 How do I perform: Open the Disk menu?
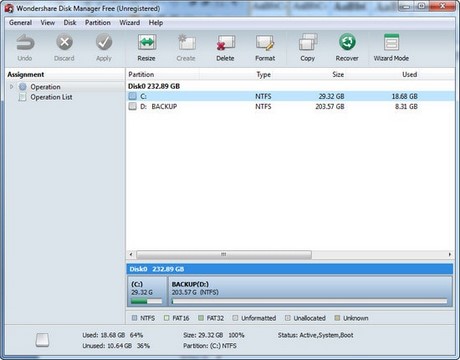pyautogui.click(x=70, y=23)
